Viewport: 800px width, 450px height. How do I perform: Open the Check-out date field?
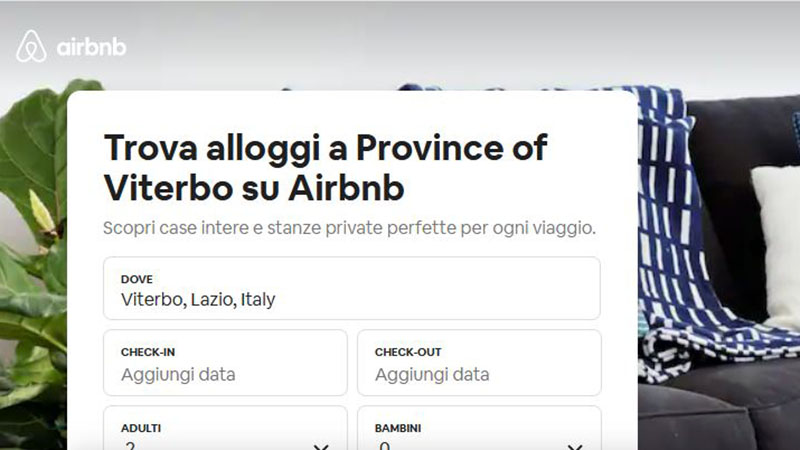pos(479,362)
